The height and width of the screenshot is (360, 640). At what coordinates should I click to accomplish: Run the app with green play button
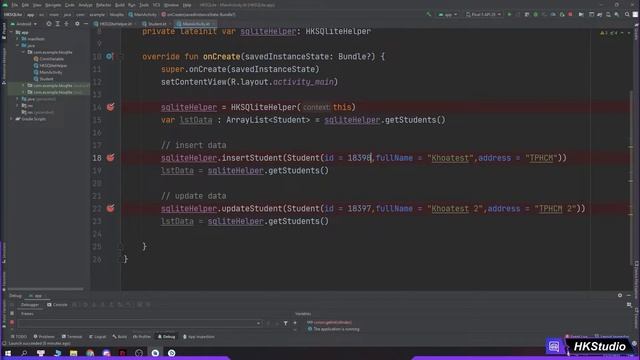[x=509, y=14]
